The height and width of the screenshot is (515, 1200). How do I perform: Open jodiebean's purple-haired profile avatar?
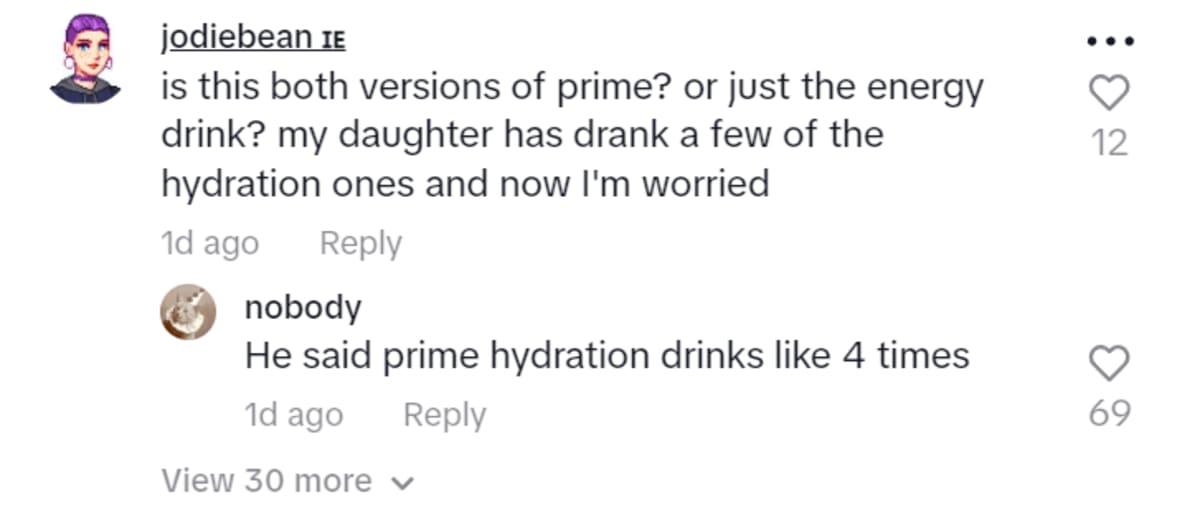tap(86, 59)
